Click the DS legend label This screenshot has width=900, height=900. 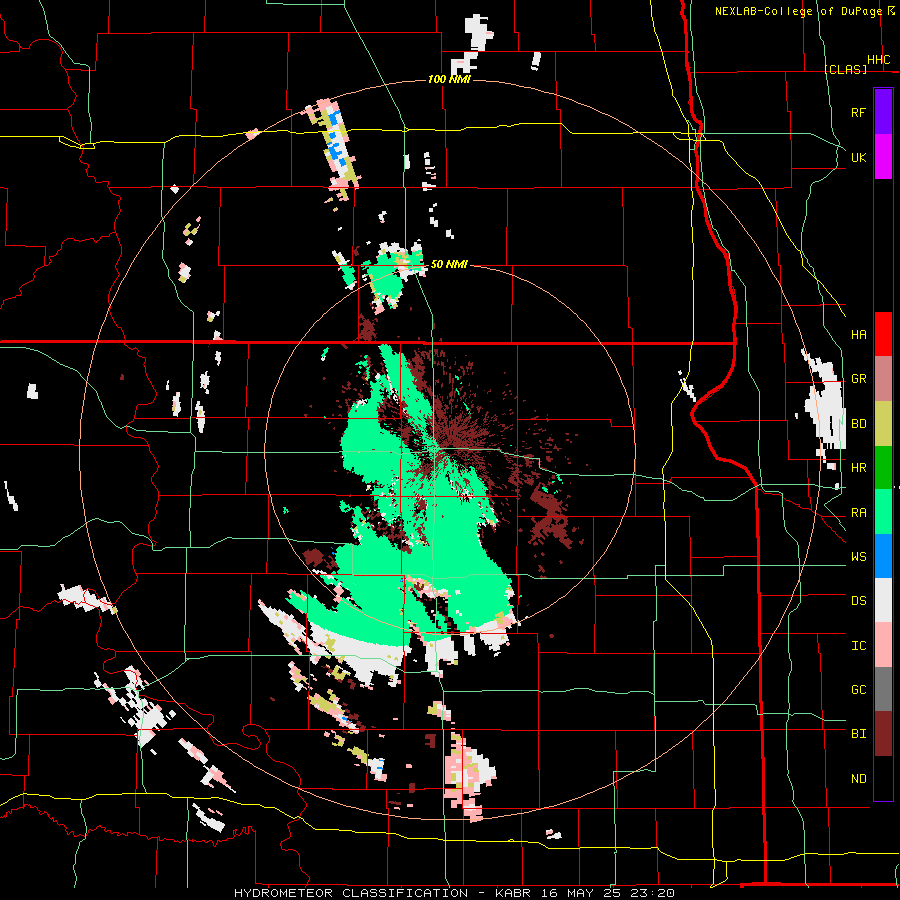pos(858,601)
